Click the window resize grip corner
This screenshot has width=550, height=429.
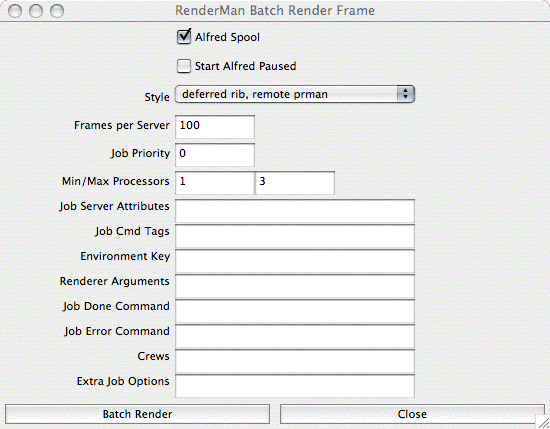tap(543, 422)
